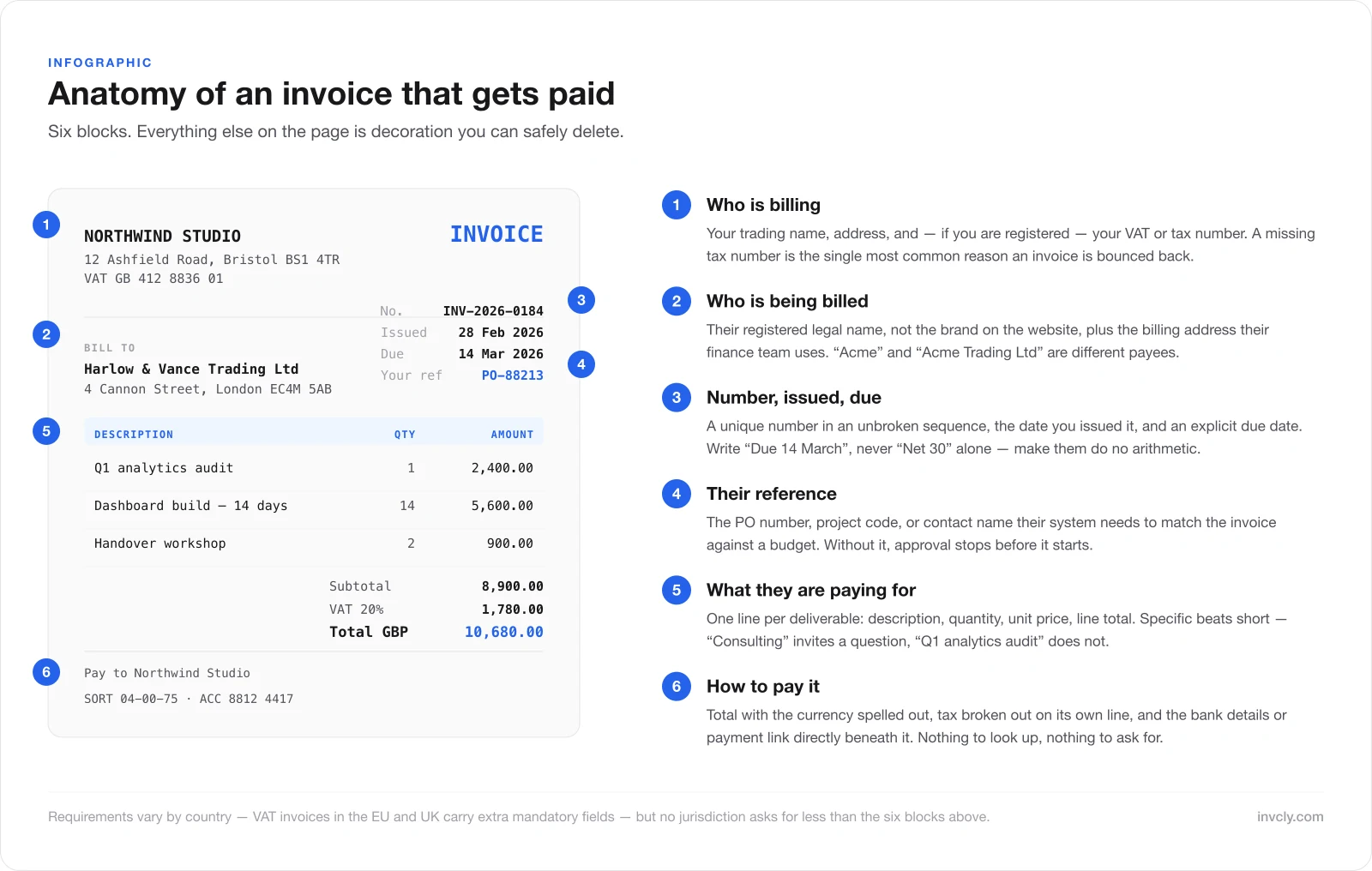
Task: Click the SORT 04-00-75 bank details line
Action: pyautogui.click(x=189, y=699)
